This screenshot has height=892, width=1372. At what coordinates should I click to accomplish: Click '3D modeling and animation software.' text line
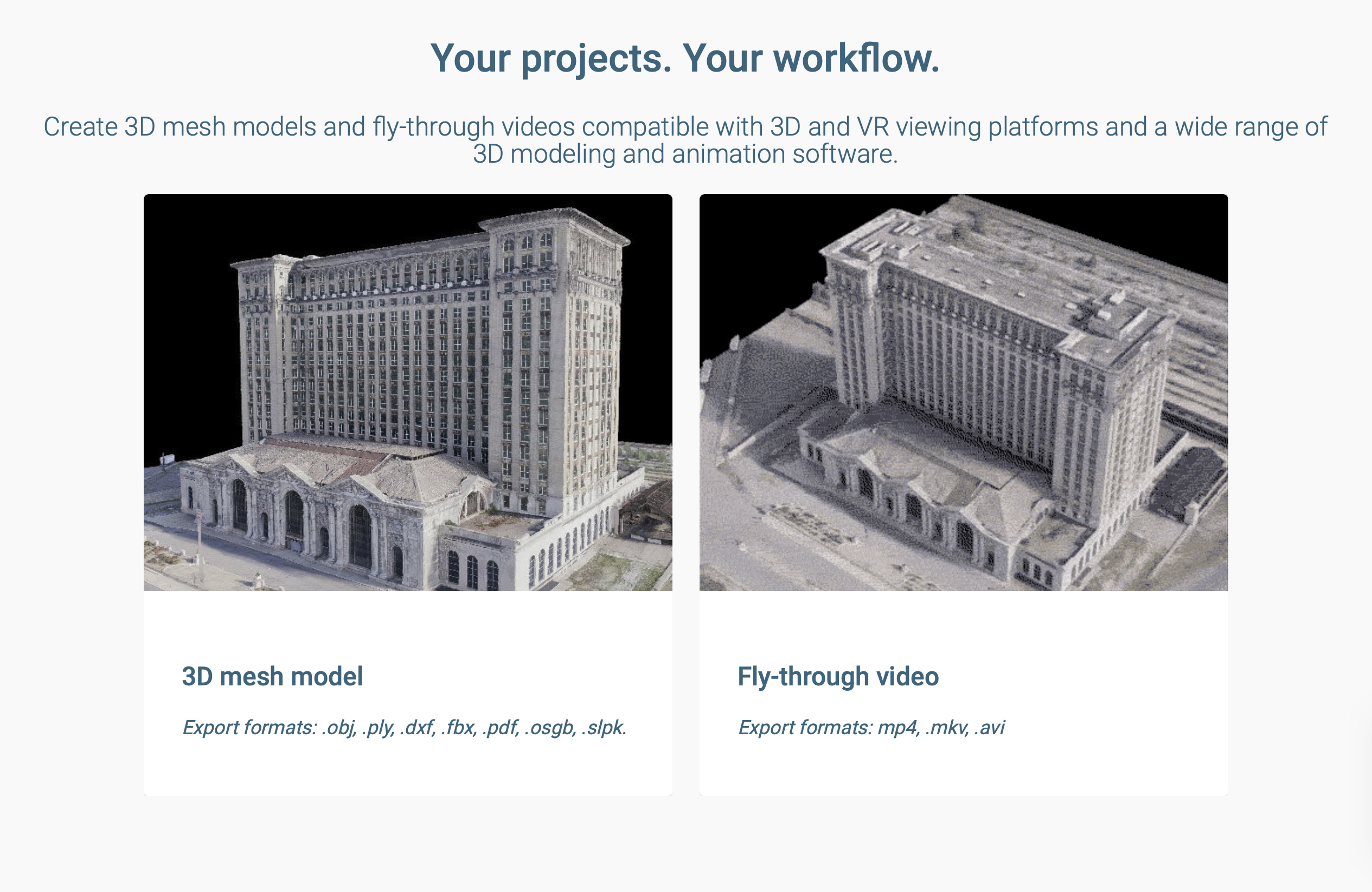pos(685,155)
